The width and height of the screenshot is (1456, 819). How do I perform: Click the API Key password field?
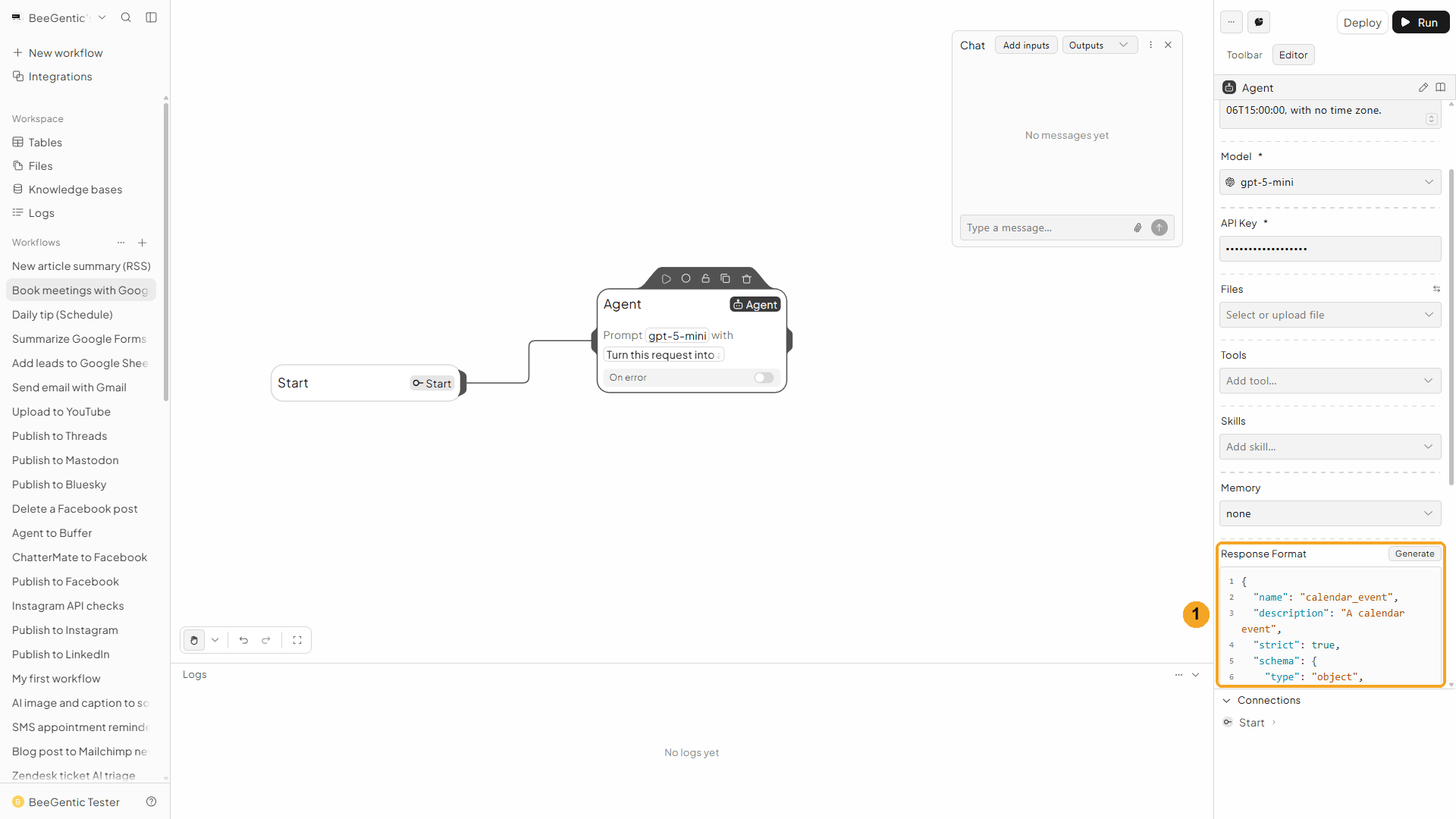coord(1330,249)
